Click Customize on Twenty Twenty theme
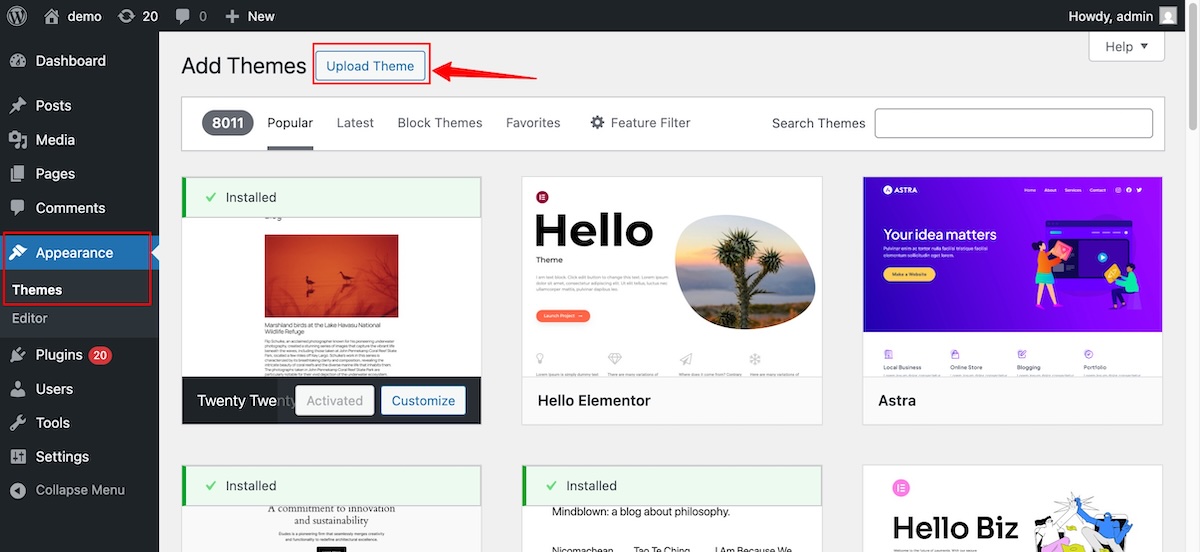The height and width of the screenshot is (552, 1200). (423, 400)
